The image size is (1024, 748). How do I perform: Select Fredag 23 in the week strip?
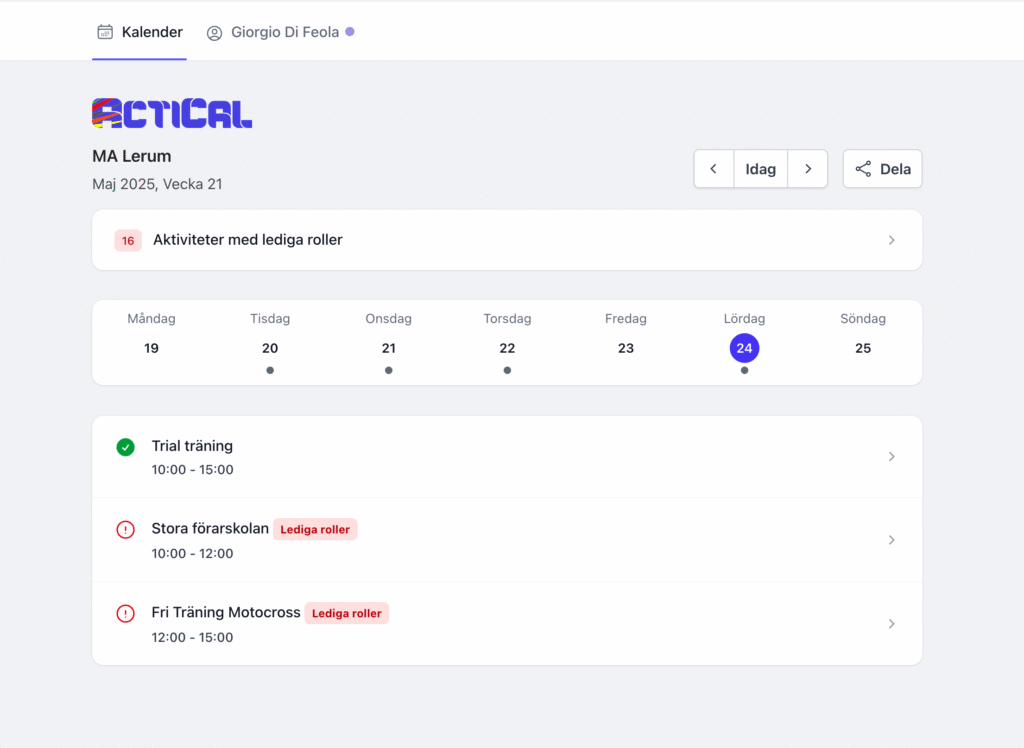coord(626,348)
